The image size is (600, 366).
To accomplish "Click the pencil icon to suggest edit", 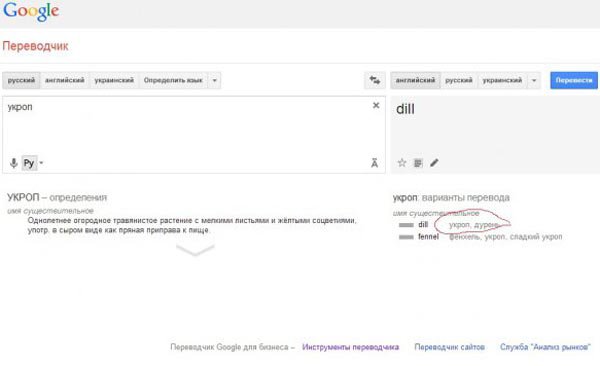I will [x=434, y=163].
